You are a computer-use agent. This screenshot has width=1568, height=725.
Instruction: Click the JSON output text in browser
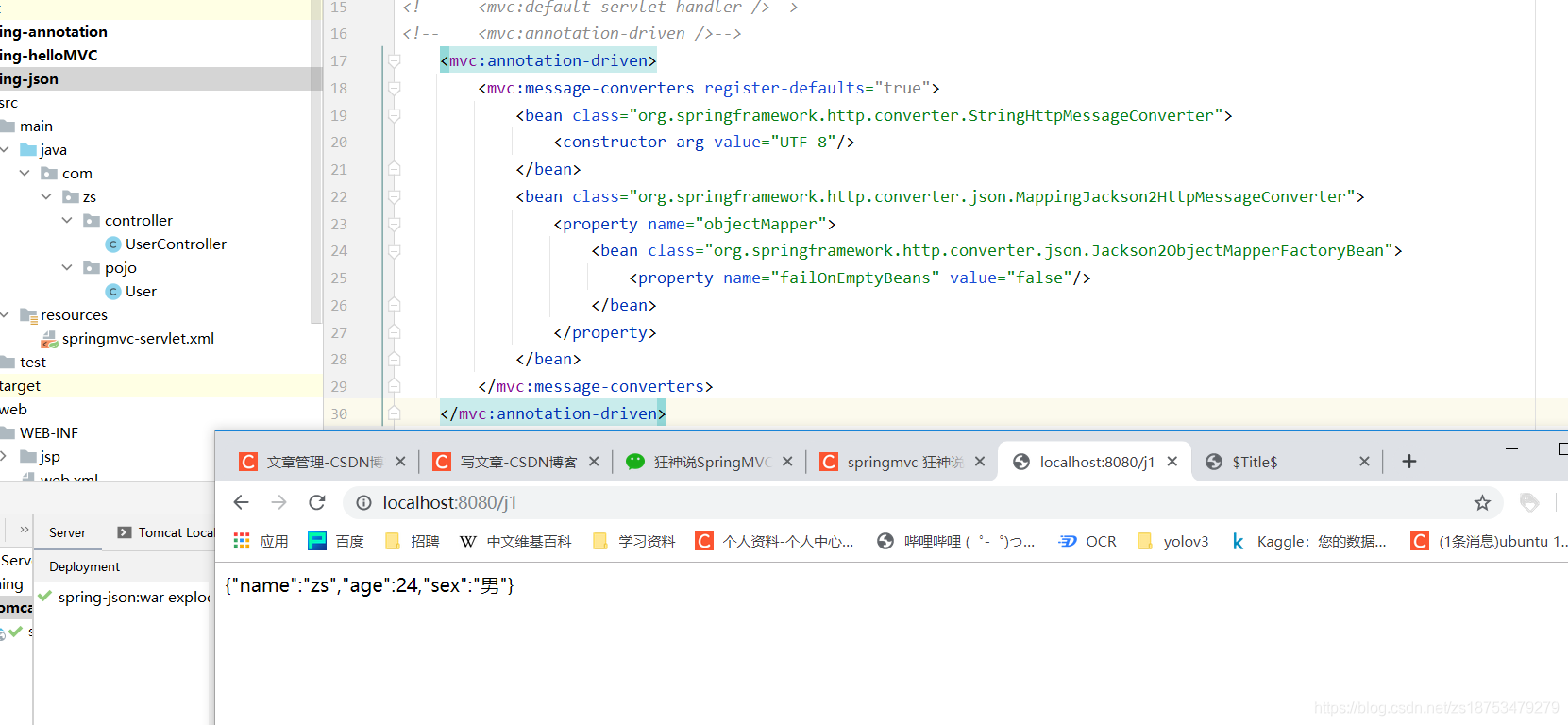coord(370,585)
